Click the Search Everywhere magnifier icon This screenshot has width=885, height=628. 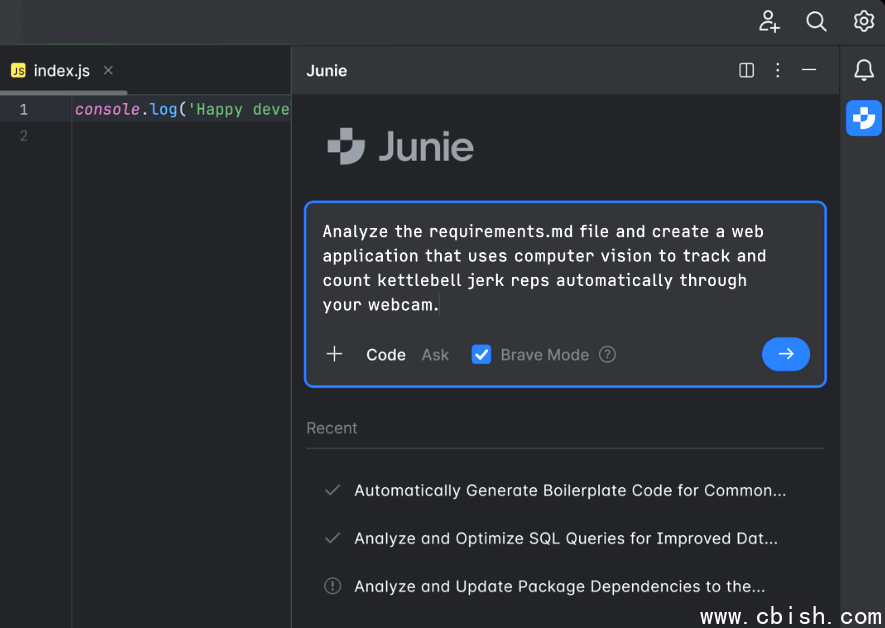click(x=816, y=21)
